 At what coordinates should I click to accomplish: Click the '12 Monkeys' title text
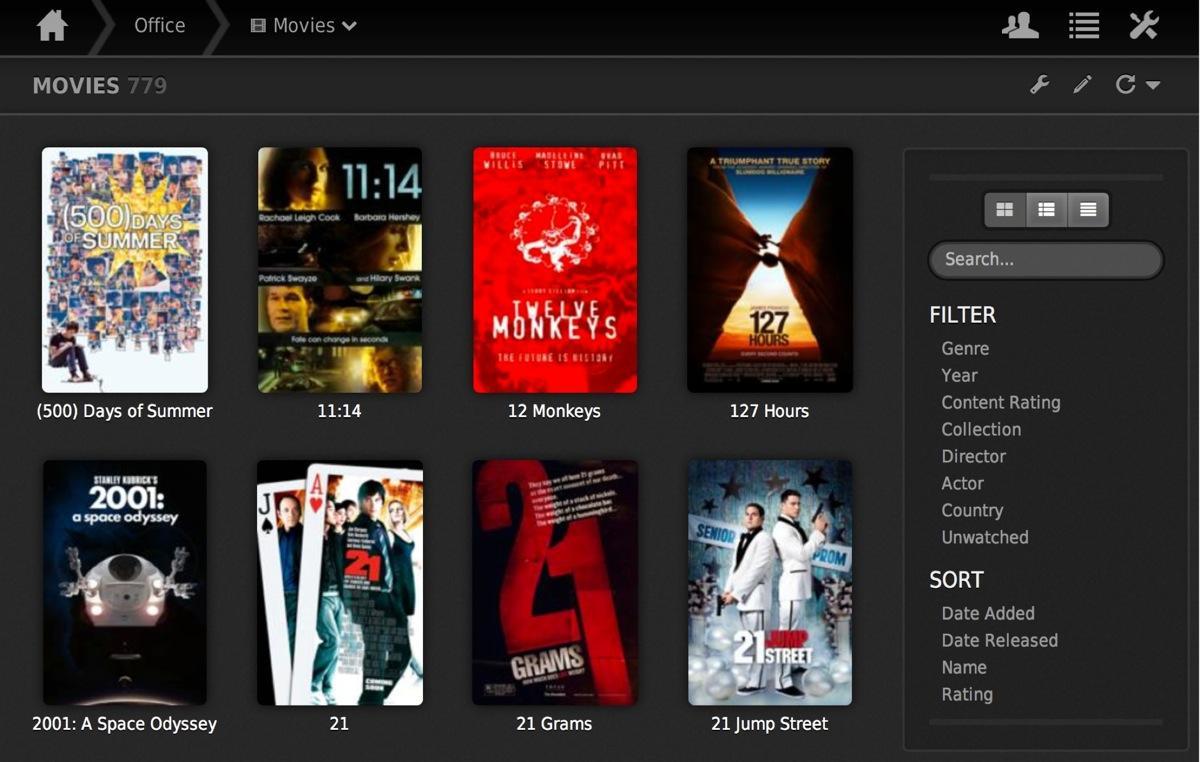[x=554, y=411]
